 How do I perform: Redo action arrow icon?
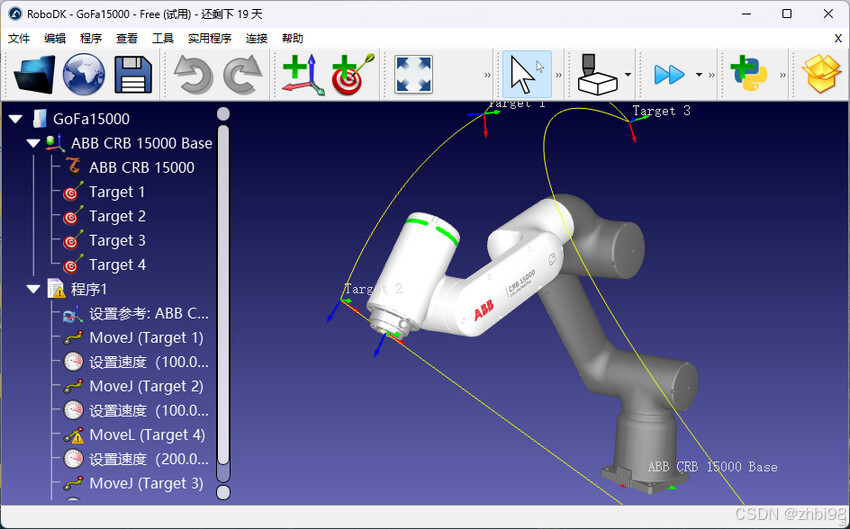coord(242,74)
